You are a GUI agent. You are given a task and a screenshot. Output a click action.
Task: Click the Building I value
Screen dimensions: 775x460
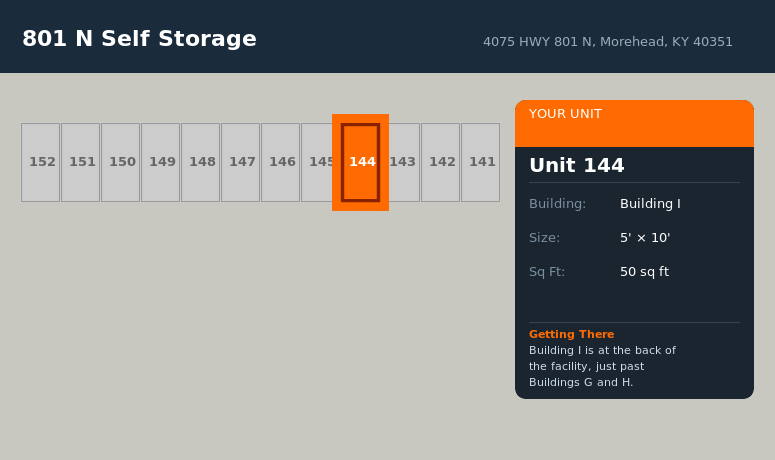(650, 204)
